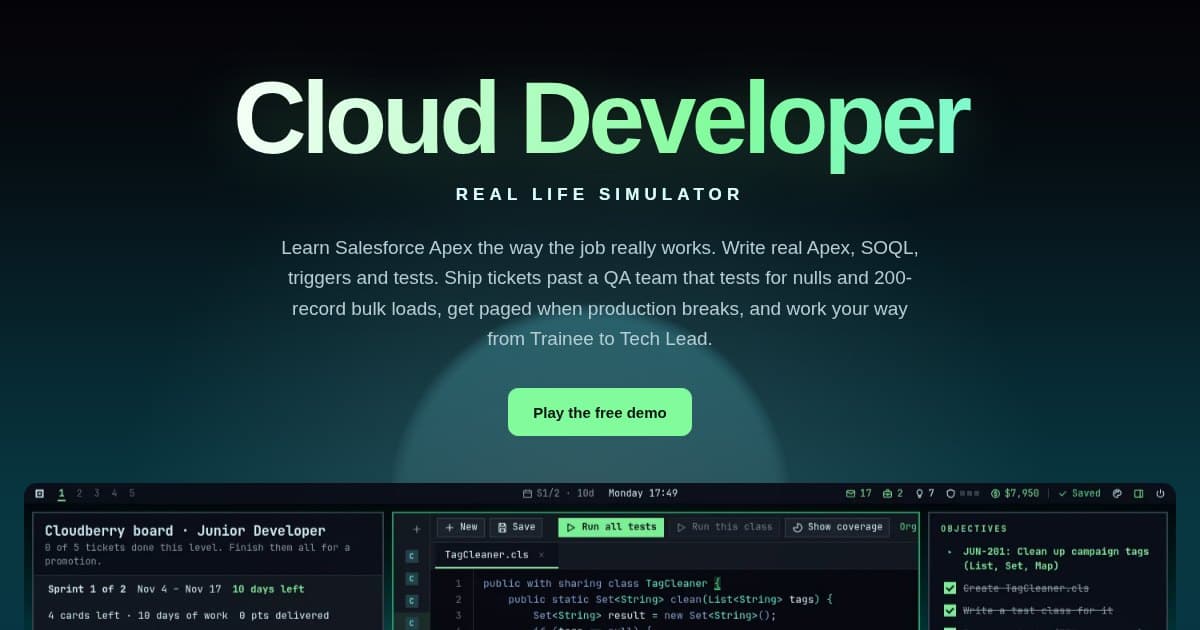Screen dimensions: 1200x630
Task: Add a file with the plus icon
Action: click(416, 528)
